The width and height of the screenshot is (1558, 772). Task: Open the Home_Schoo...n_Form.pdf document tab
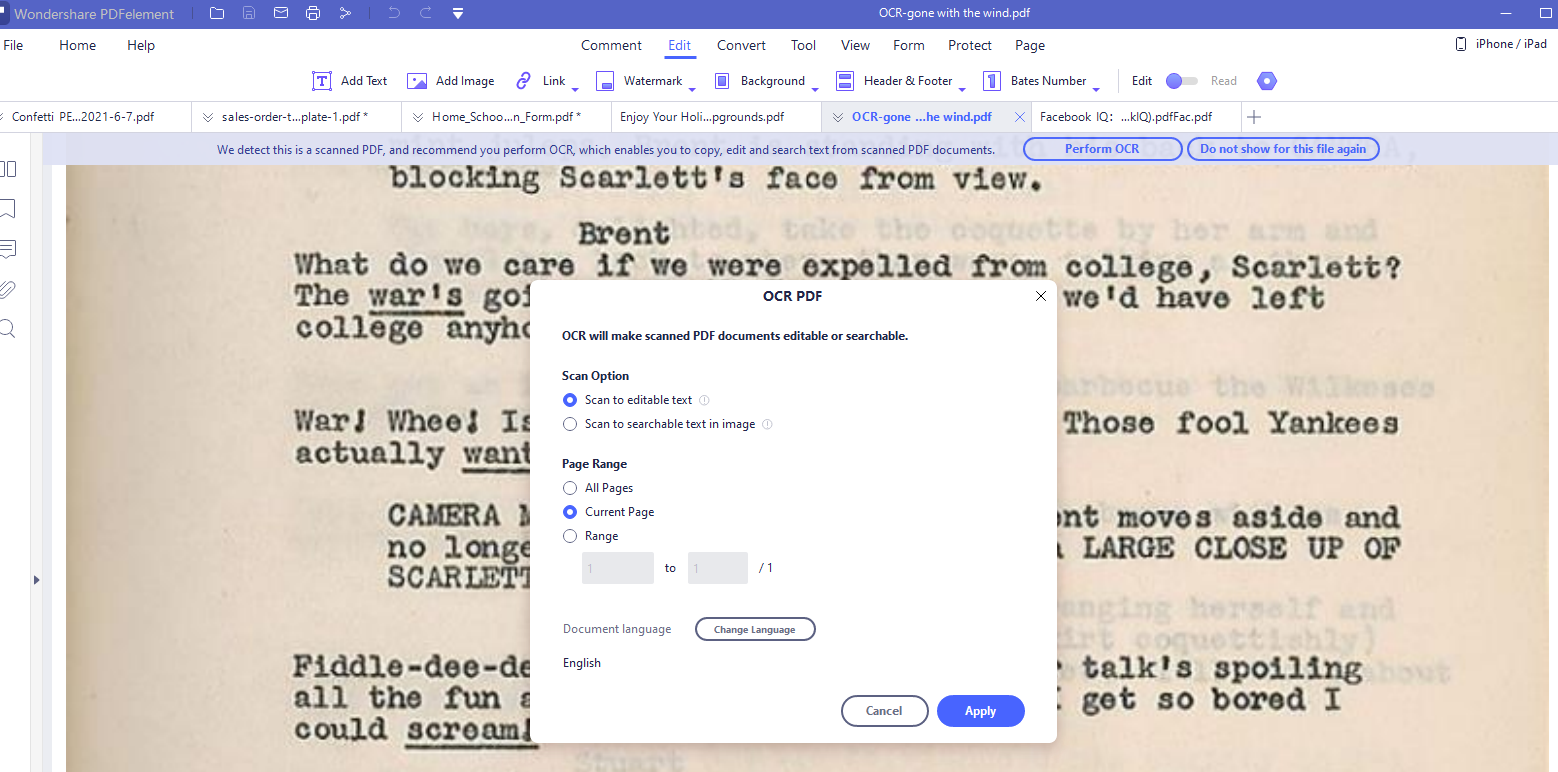pyautogui.click(x=506, y=117)
